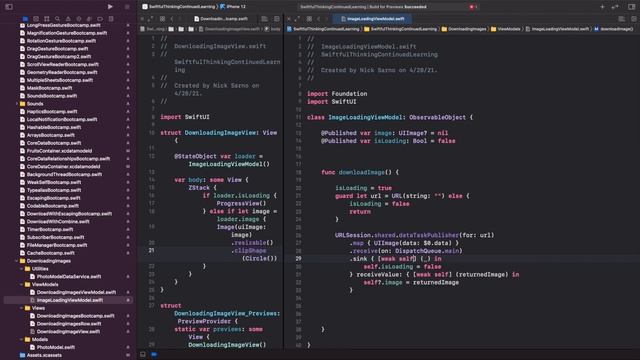Open DownloadWithCombine.swift file

(54, 222)
